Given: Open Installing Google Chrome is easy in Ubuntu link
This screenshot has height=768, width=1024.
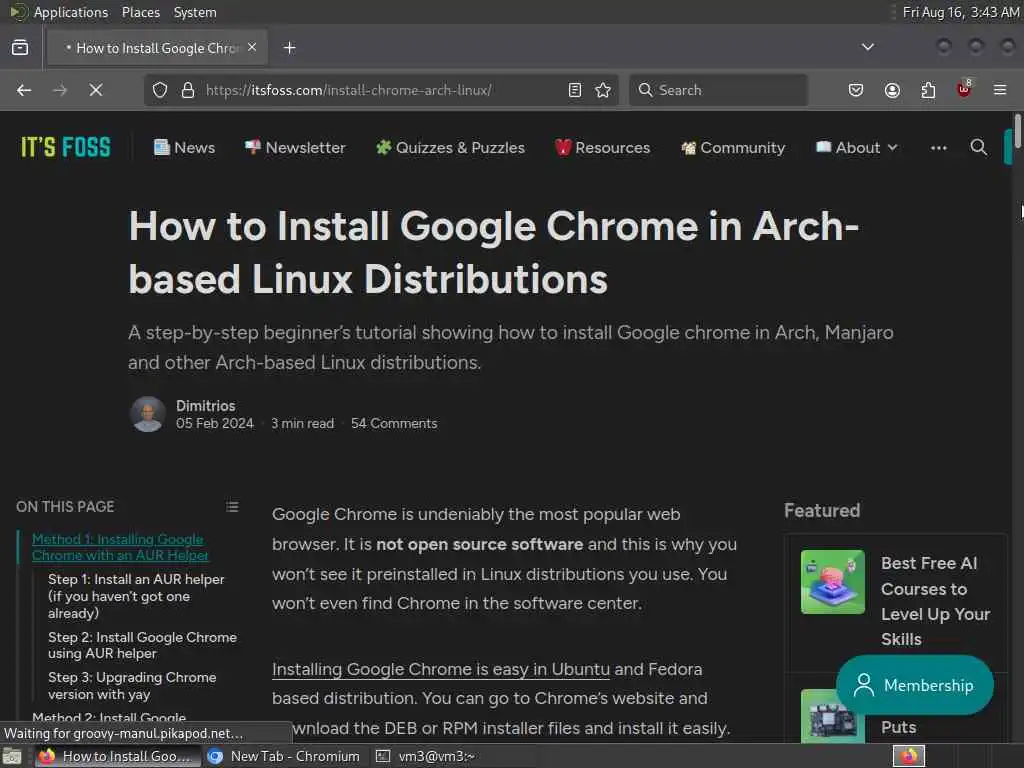Looking at the screenshot, I should (x=441, y=669).
